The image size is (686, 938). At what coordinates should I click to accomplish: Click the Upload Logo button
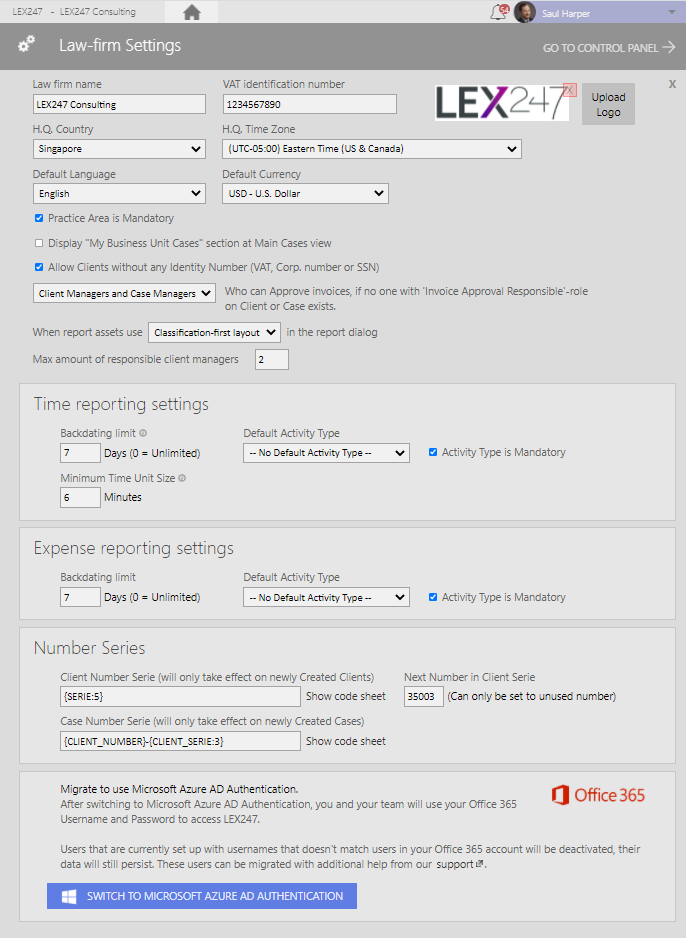tap(608, 104)
